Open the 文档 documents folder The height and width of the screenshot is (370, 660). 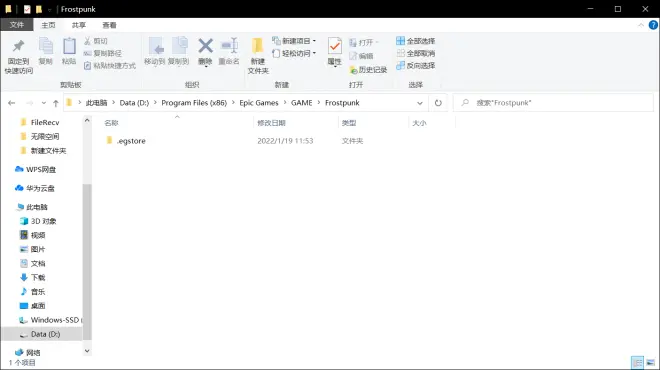point(33,264)
